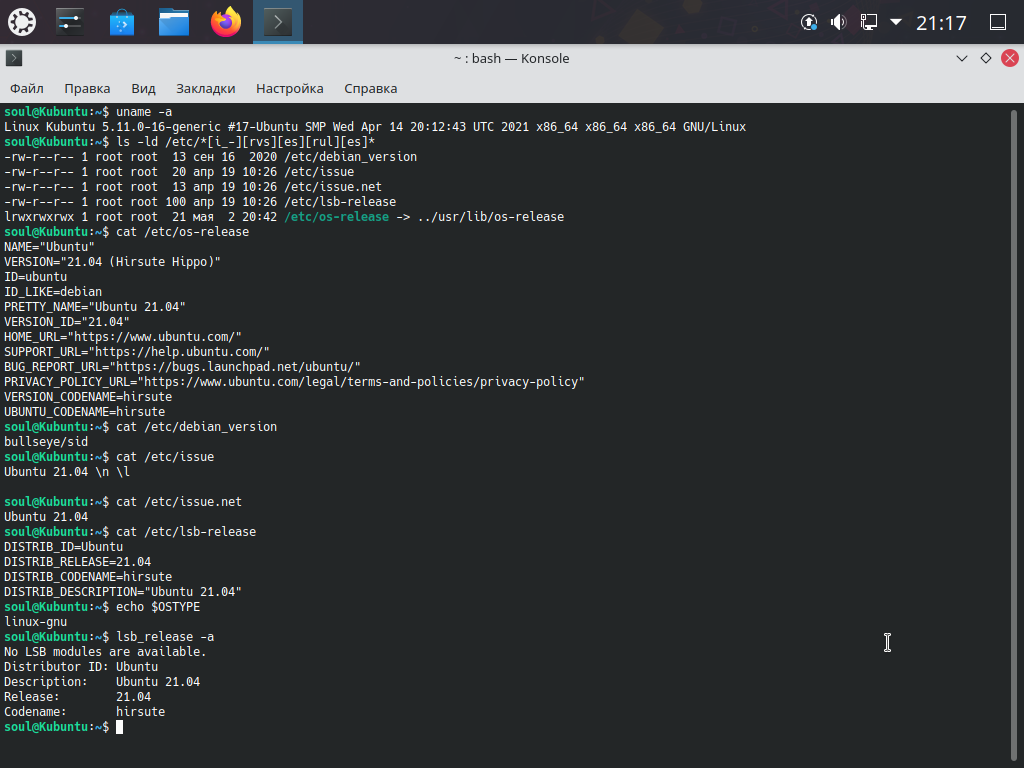This screenshot has height=768, width=1024.
Task: Click the "cat /etc/issue.net" command
Action: pyautogui.click(x=179, y=502)
